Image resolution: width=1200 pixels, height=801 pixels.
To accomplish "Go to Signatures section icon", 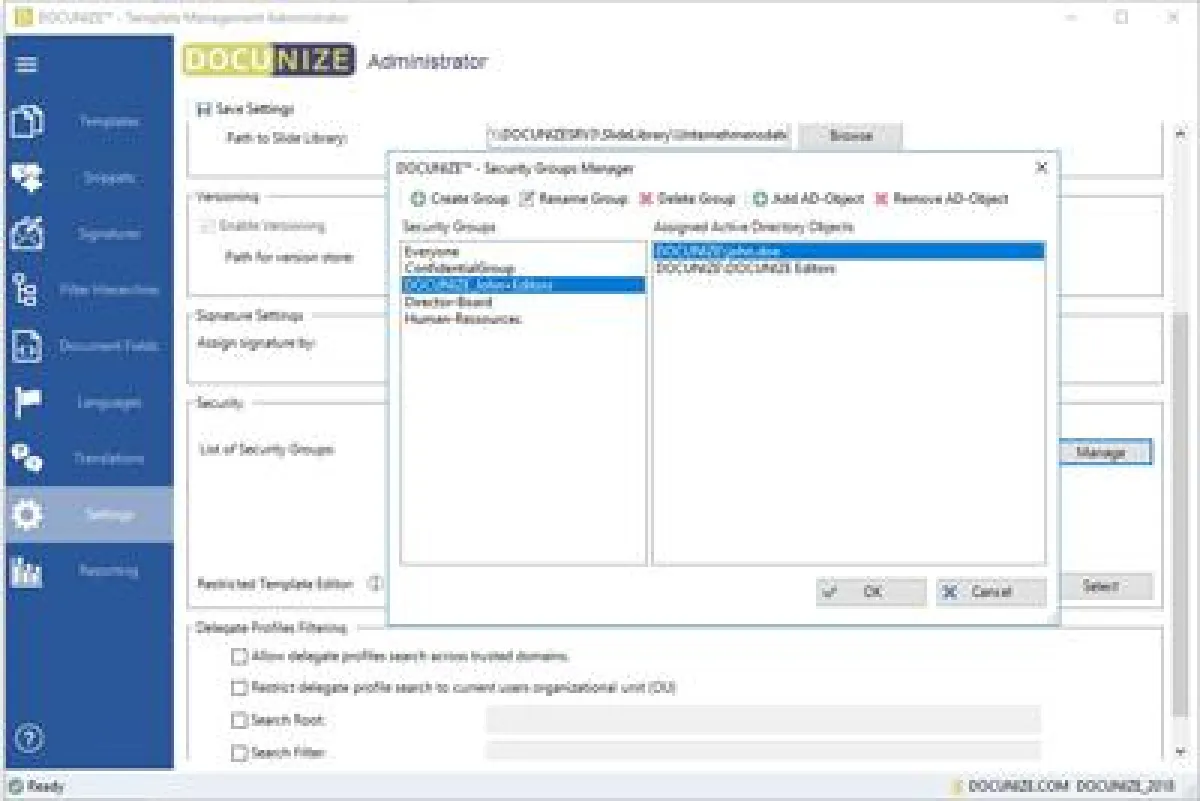I will 27,234.
